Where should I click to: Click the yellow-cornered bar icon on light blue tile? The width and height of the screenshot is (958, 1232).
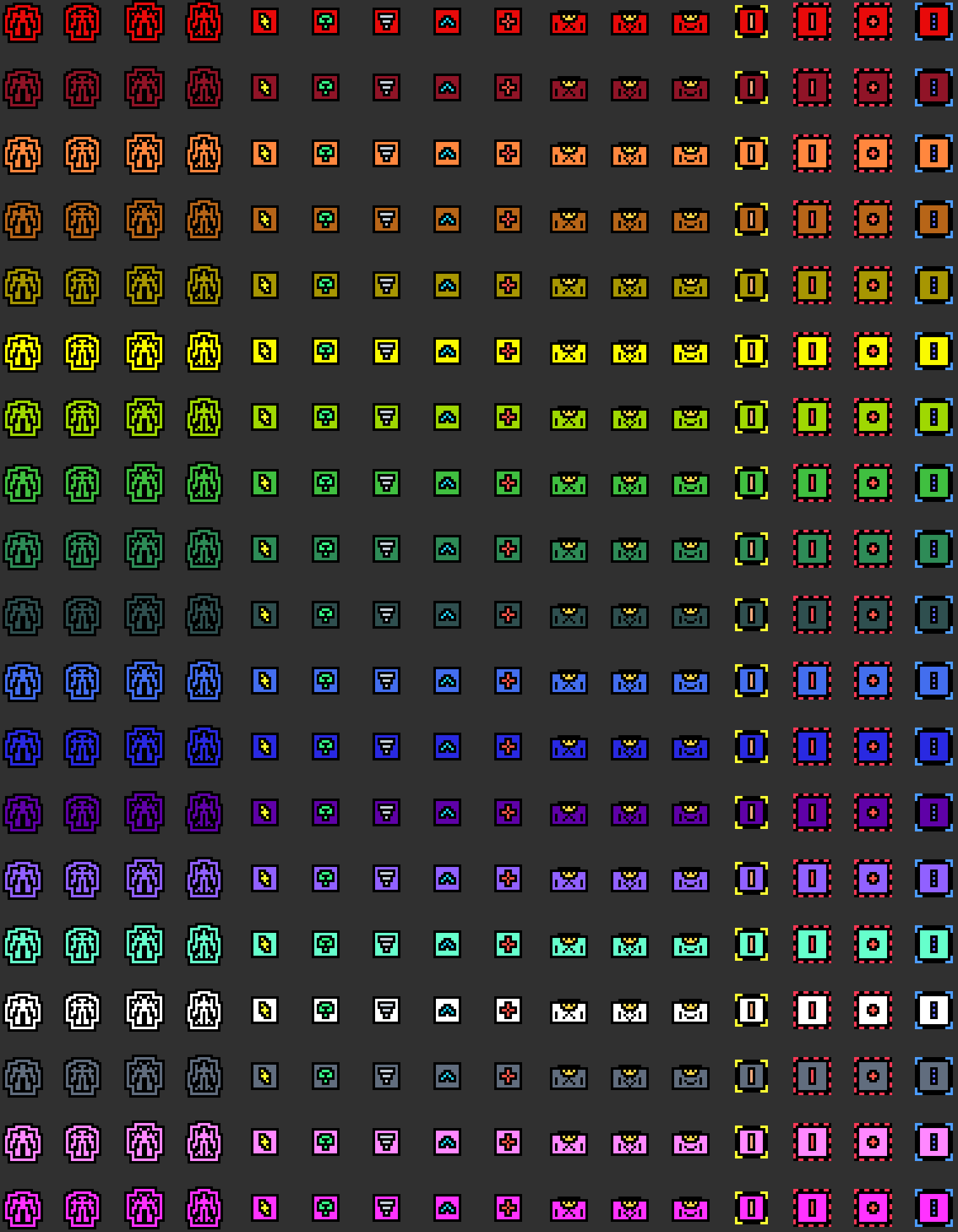(751, 681)
